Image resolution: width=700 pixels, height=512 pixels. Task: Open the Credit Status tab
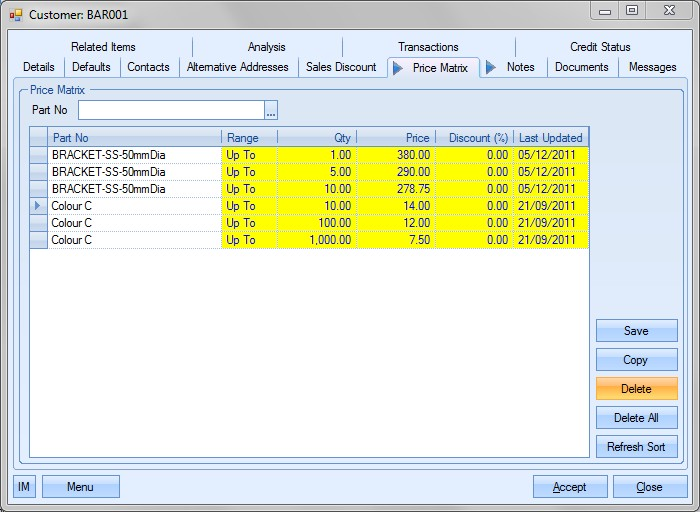[x=600, y=47]
